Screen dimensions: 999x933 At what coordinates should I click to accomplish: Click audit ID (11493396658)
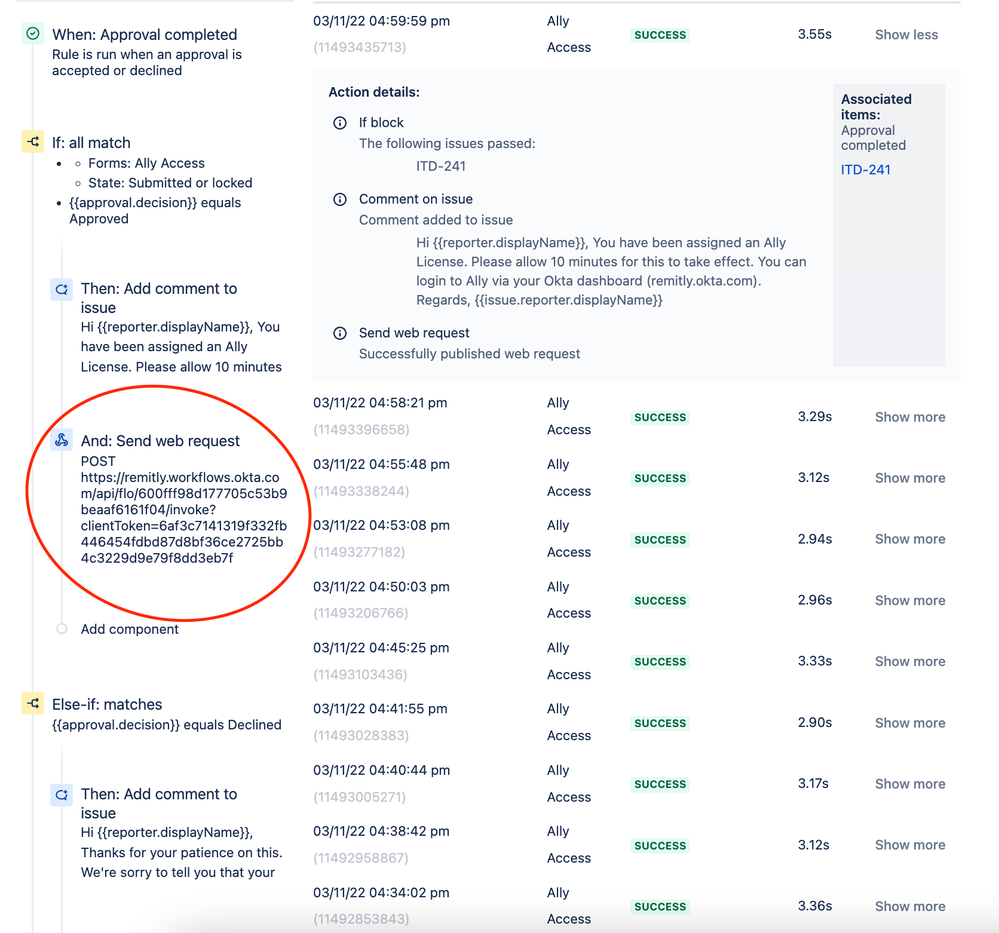tap(361, 430)
